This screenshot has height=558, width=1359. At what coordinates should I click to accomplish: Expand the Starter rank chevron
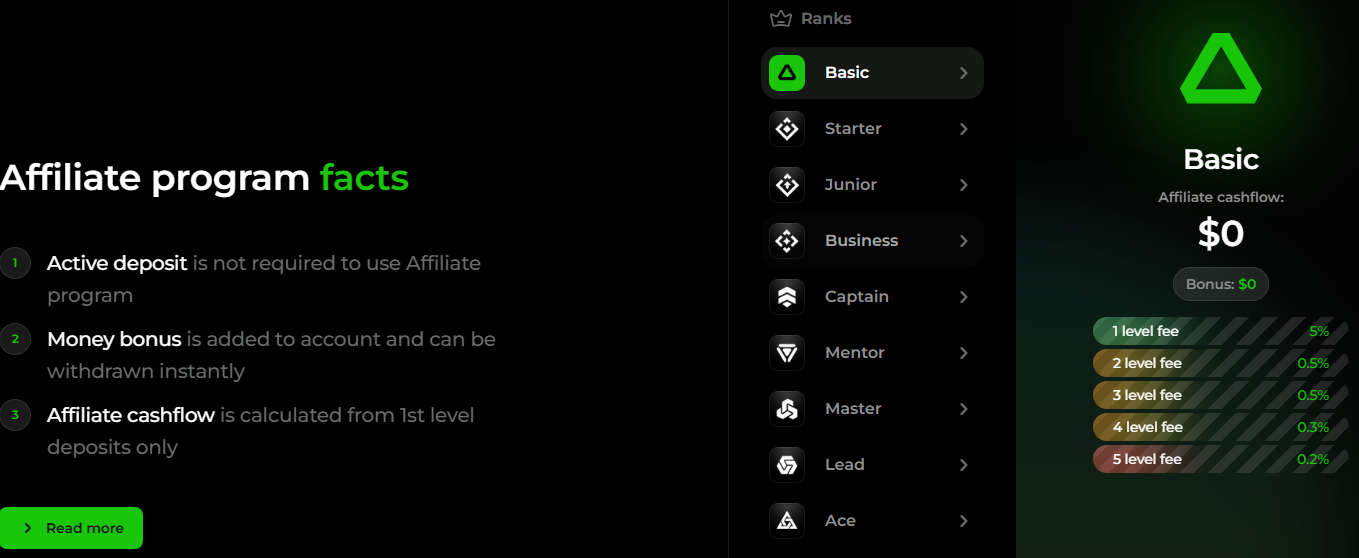pyautogui.click(x=964, y=129)
